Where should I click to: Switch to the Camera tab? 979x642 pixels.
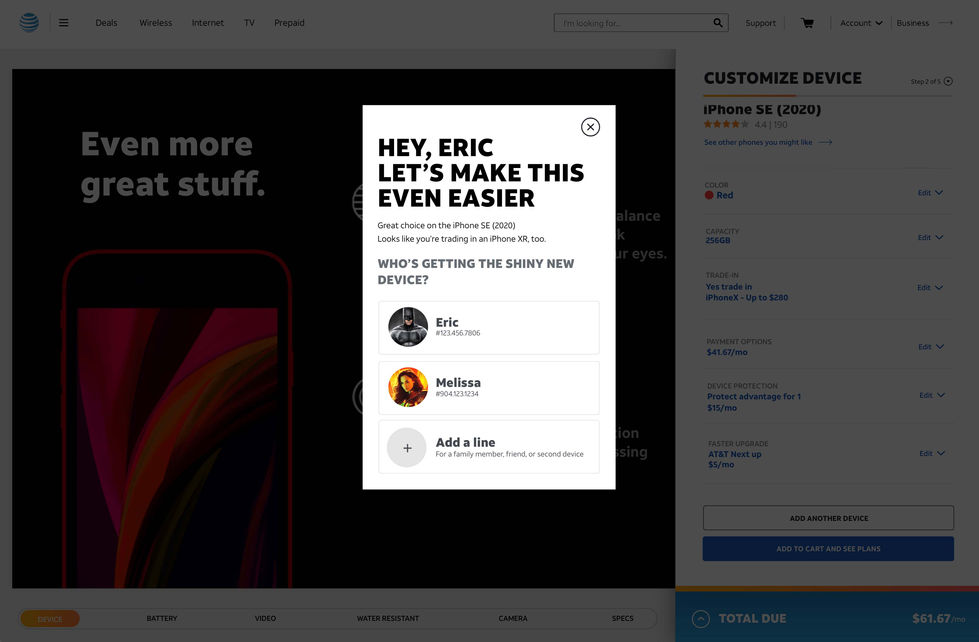click(x=513, y=618)
